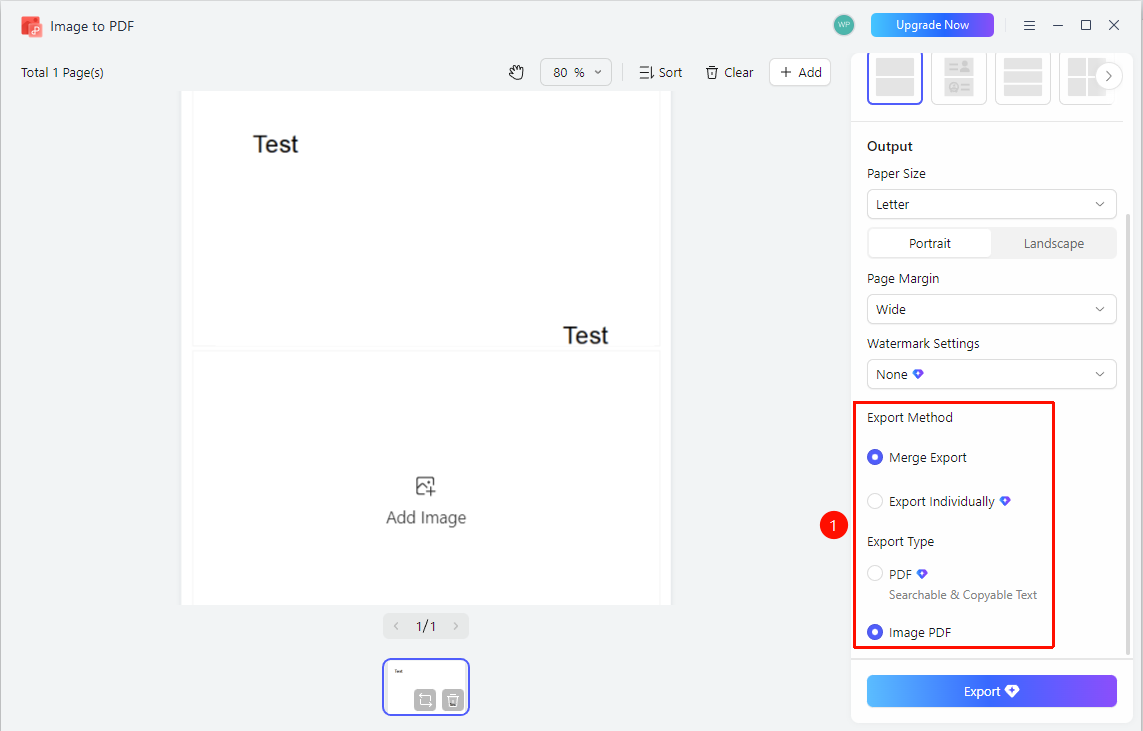Click the Add Image placeholder icon
The image size is (1143, 731).
[x=426, y=486]
